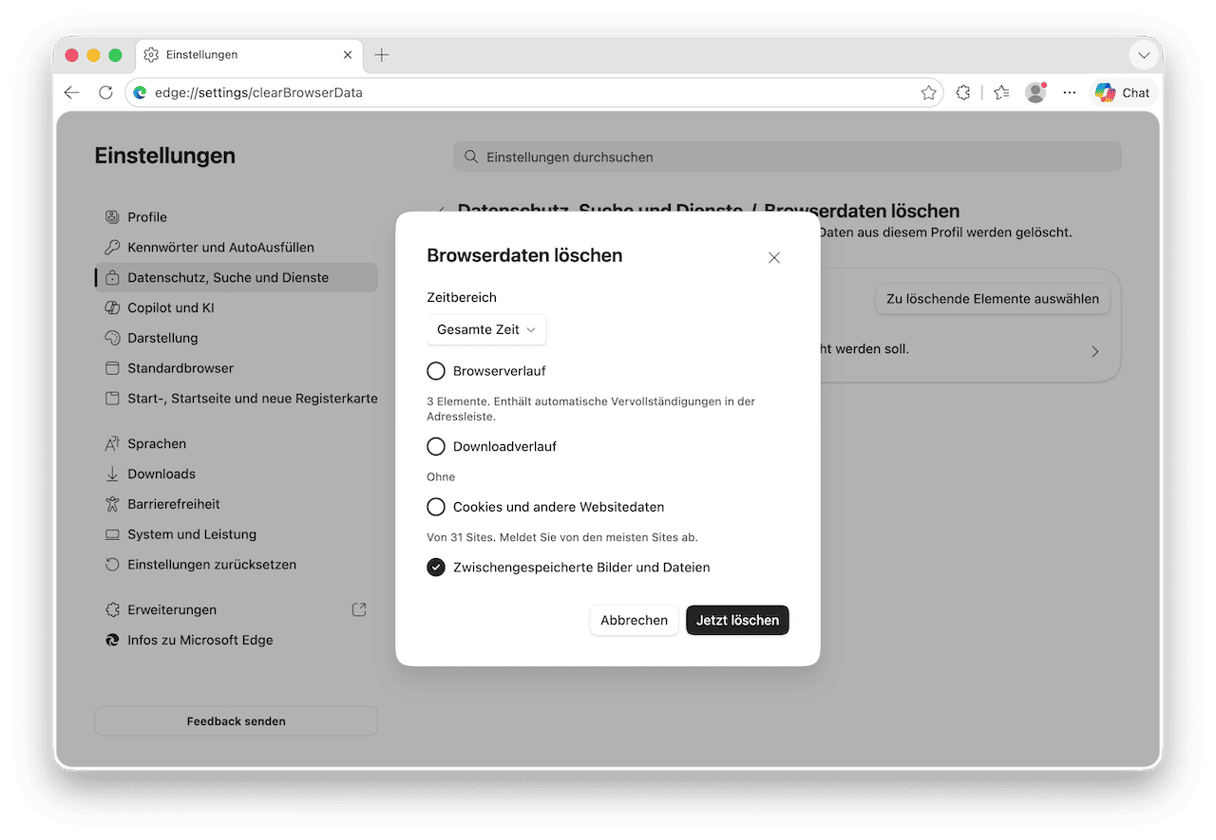This screenshot has width=1216, height=840.
Task: Click the Copilot icon beside Copilot und KI
Action: click(x=112, y=307)
